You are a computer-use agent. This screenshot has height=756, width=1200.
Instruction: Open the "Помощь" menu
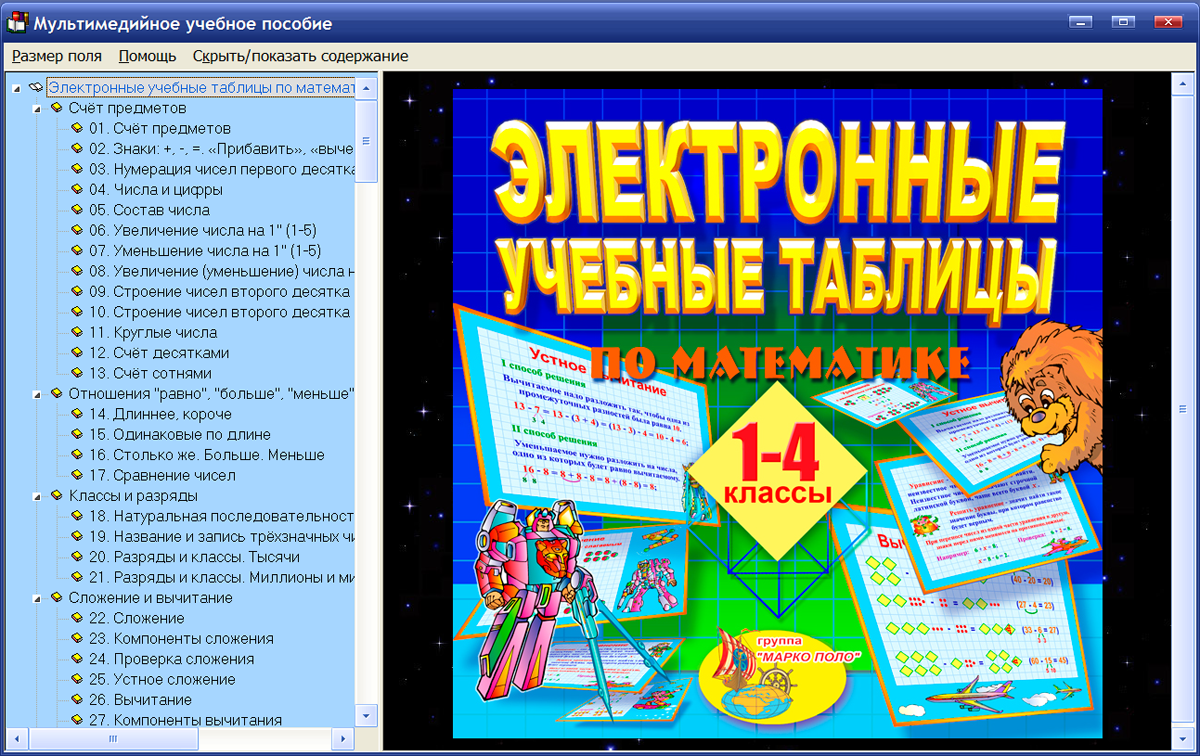tap(146, 56)
